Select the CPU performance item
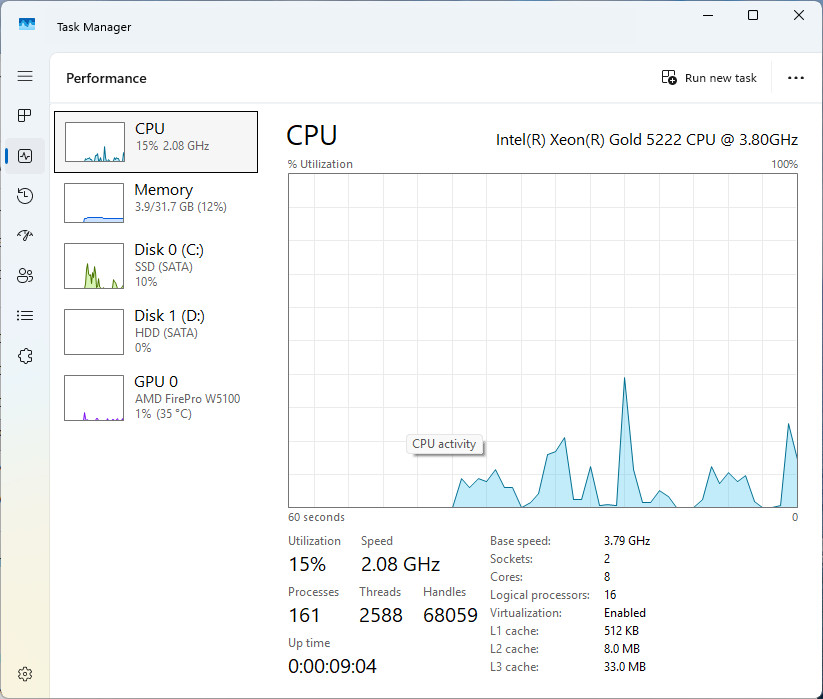The height and width of the screenshot is (699, 823). (x=156, y=142)
